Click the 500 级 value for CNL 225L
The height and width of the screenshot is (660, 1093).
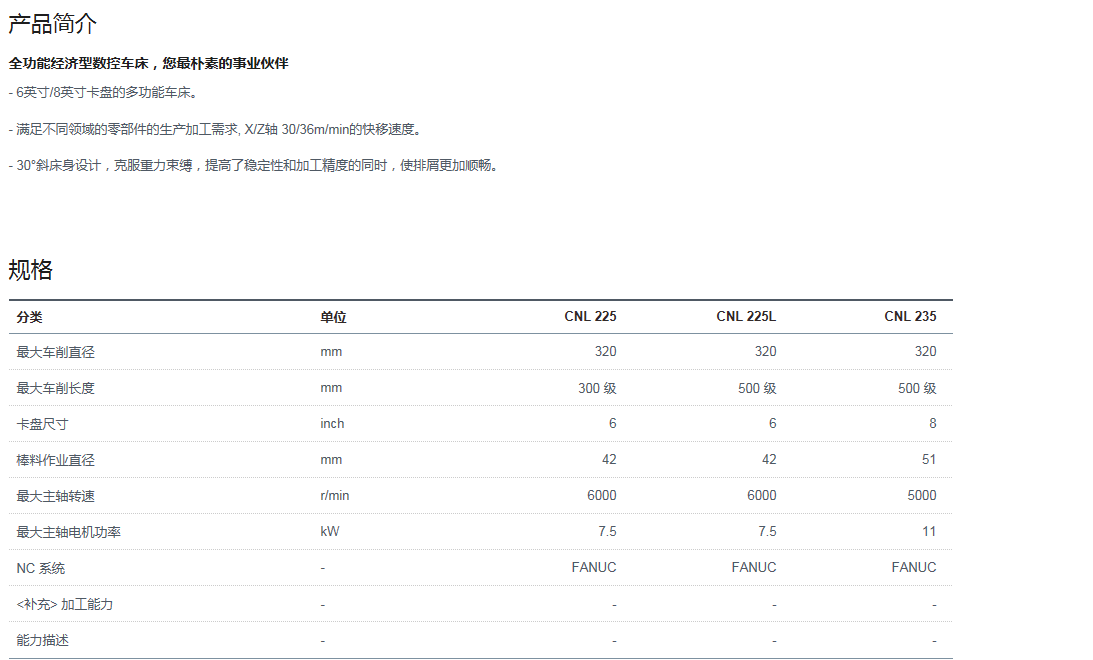point(757,388)
